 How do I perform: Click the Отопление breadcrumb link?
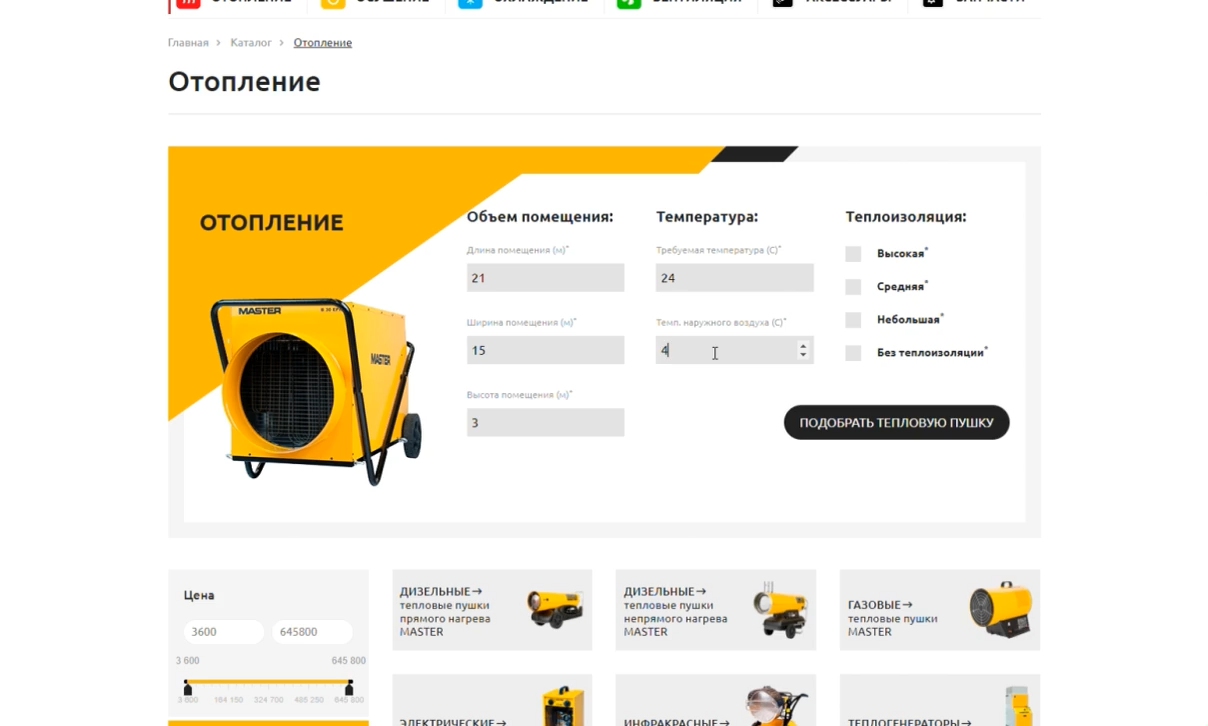click(x=322, y=43)
